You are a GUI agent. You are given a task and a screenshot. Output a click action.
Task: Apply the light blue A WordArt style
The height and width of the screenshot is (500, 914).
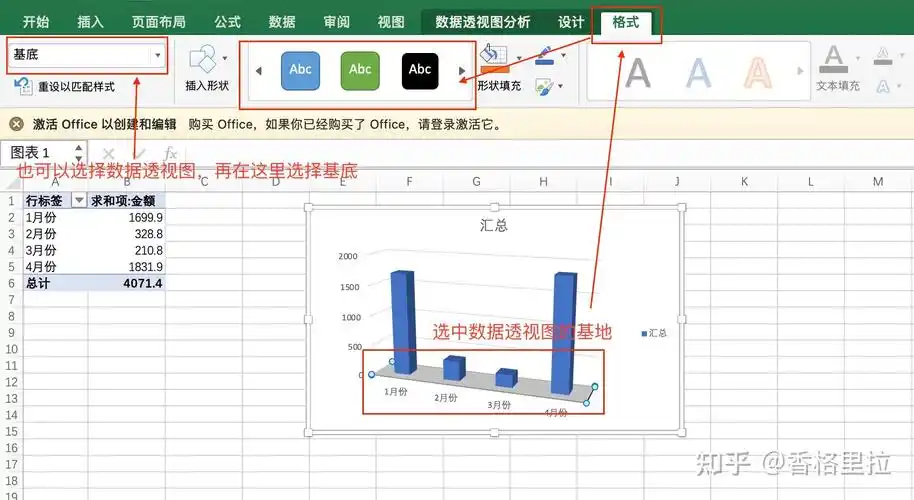pos(698,73)
